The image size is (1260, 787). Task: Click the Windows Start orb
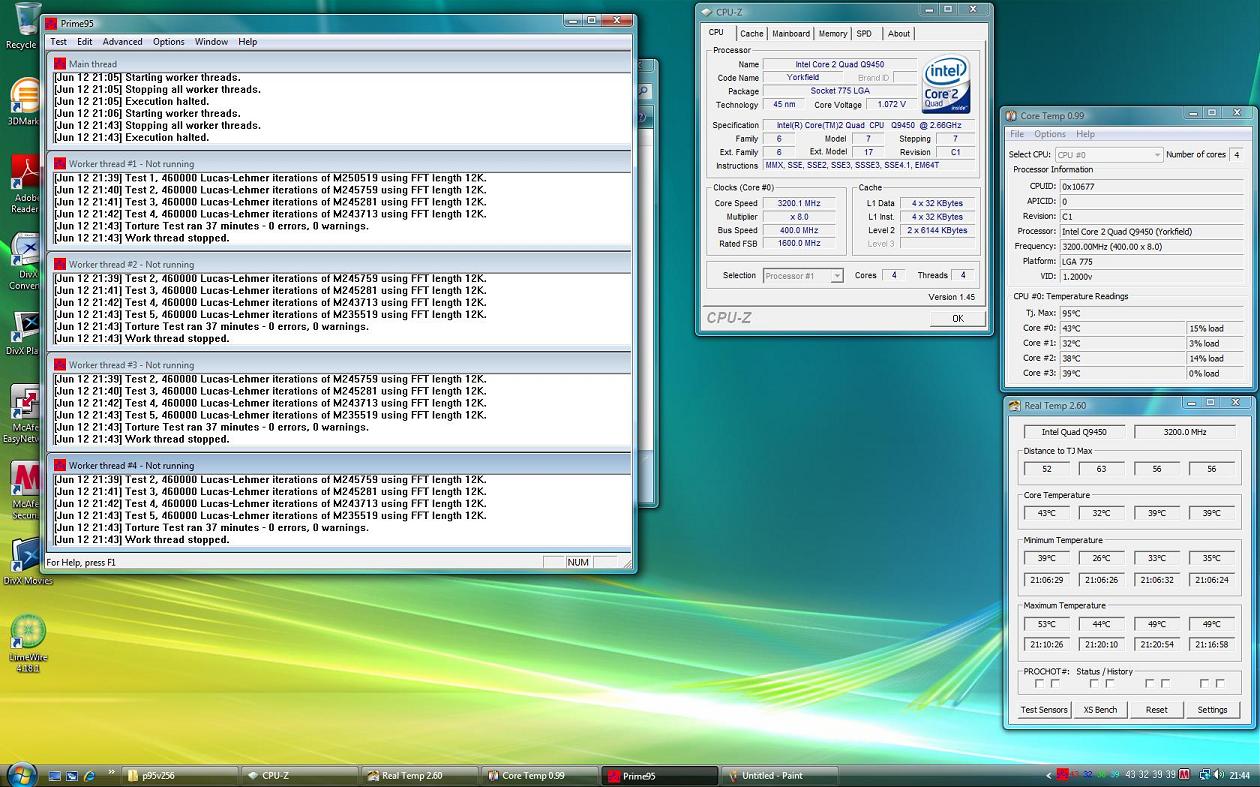click(x=20, y=774)
